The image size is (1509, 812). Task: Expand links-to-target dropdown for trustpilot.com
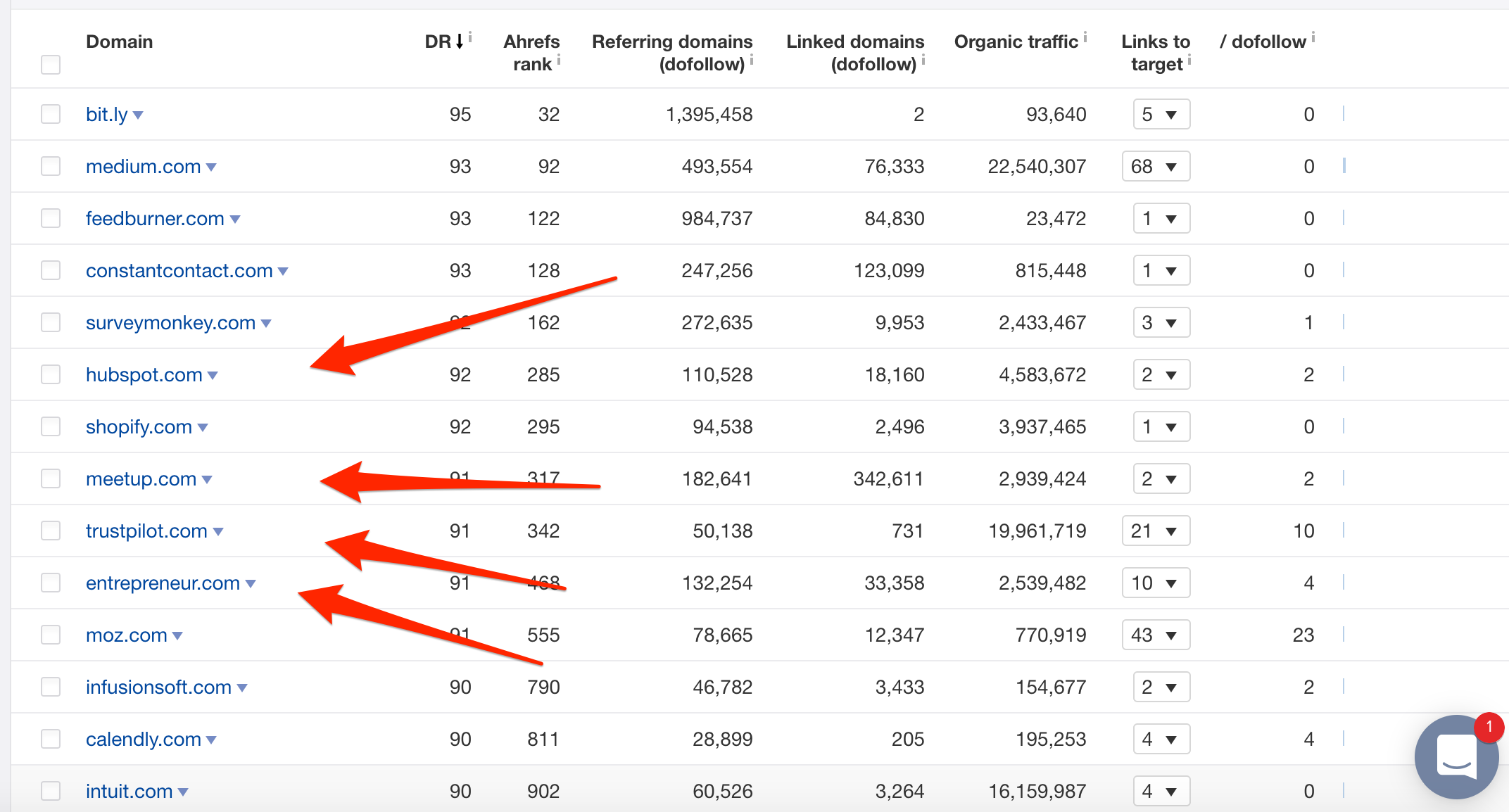pos(1156,531)
